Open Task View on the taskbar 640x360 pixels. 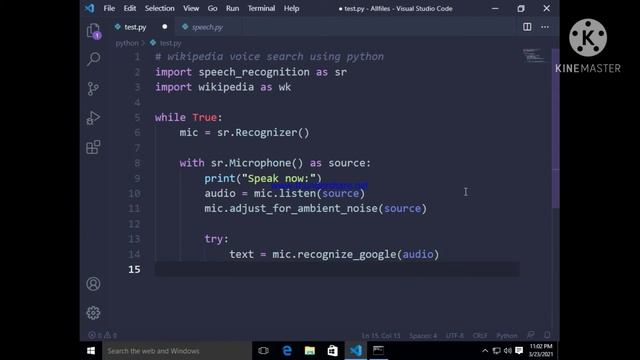(x=264, y=351)
